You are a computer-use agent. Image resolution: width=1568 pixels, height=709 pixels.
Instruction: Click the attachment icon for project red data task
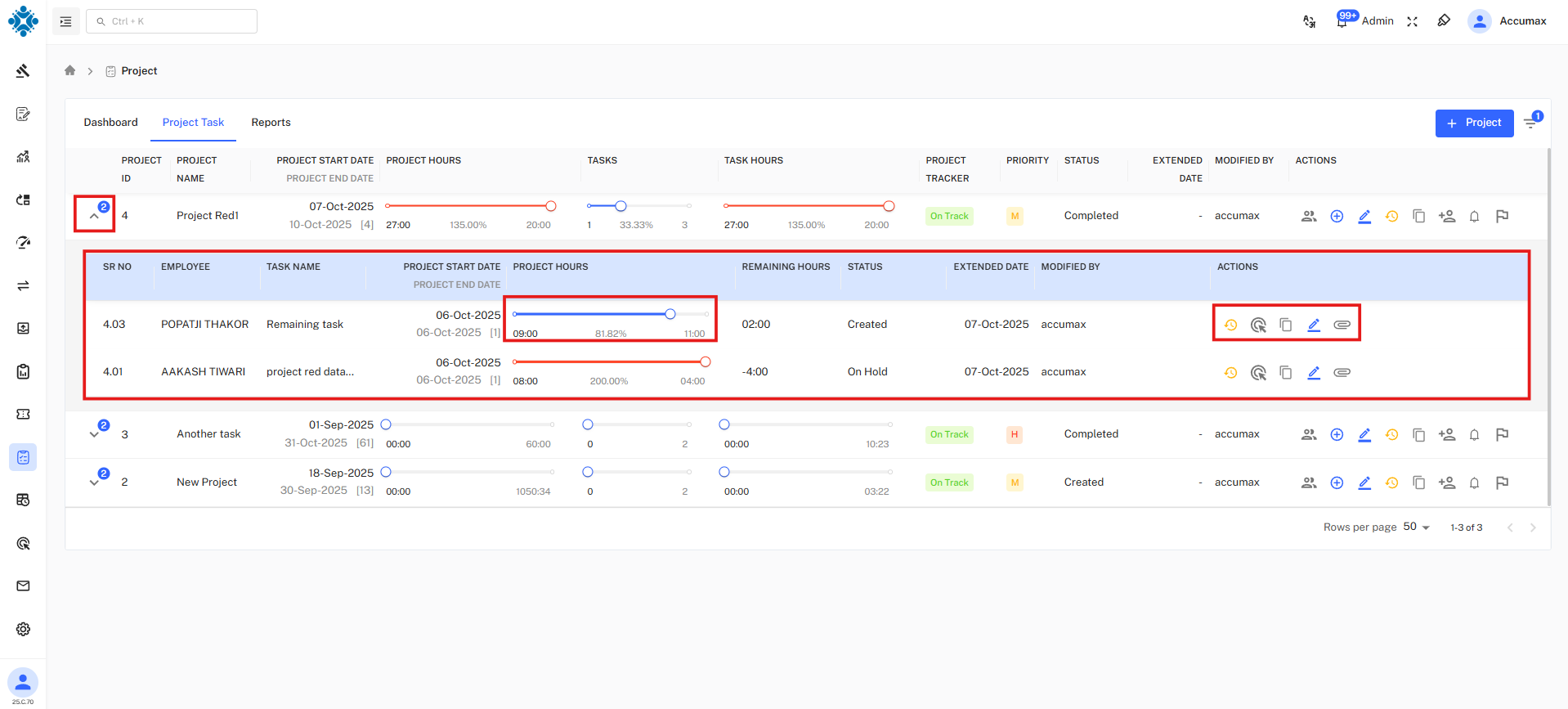point(1342,373)
